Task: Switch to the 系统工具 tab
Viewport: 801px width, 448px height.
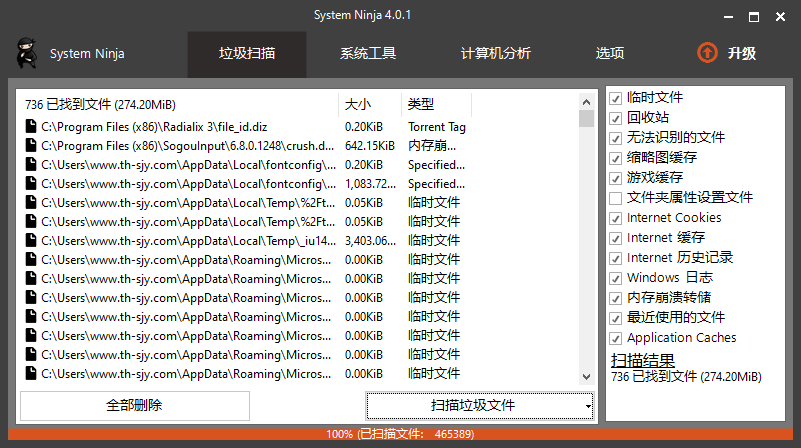Action: pos(368,54)
